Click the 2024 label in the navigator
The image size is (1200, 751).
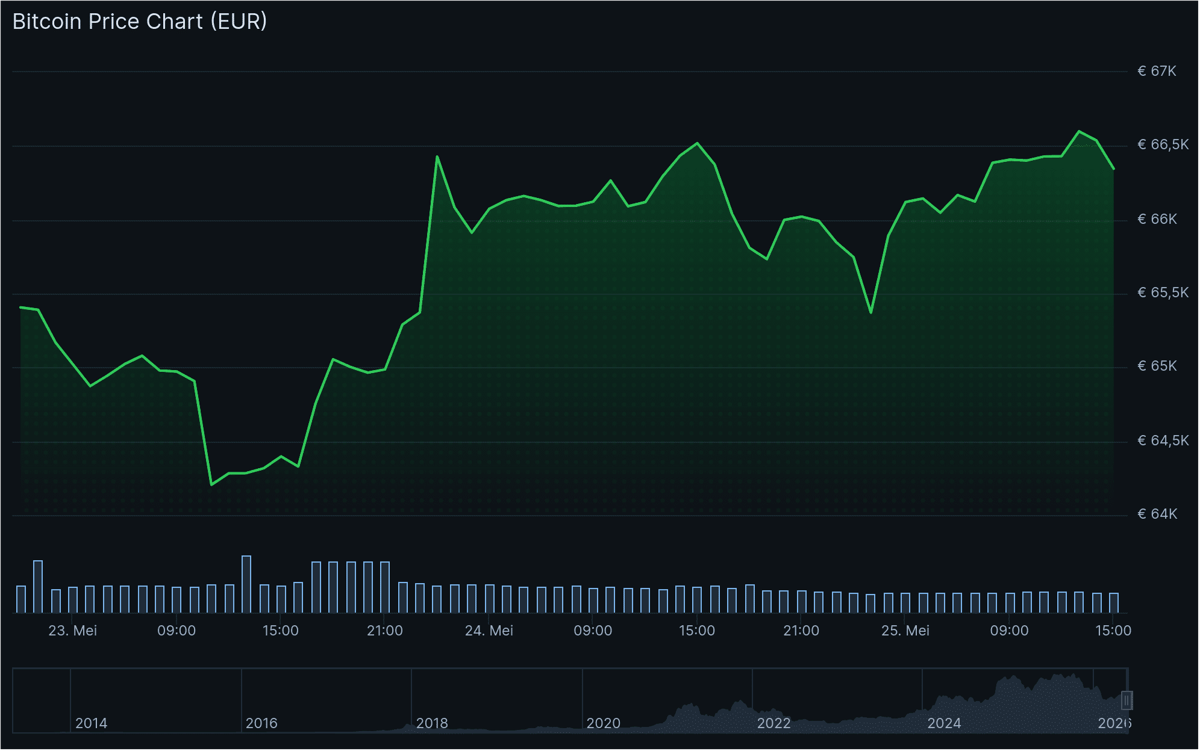(x=944, y=723)
